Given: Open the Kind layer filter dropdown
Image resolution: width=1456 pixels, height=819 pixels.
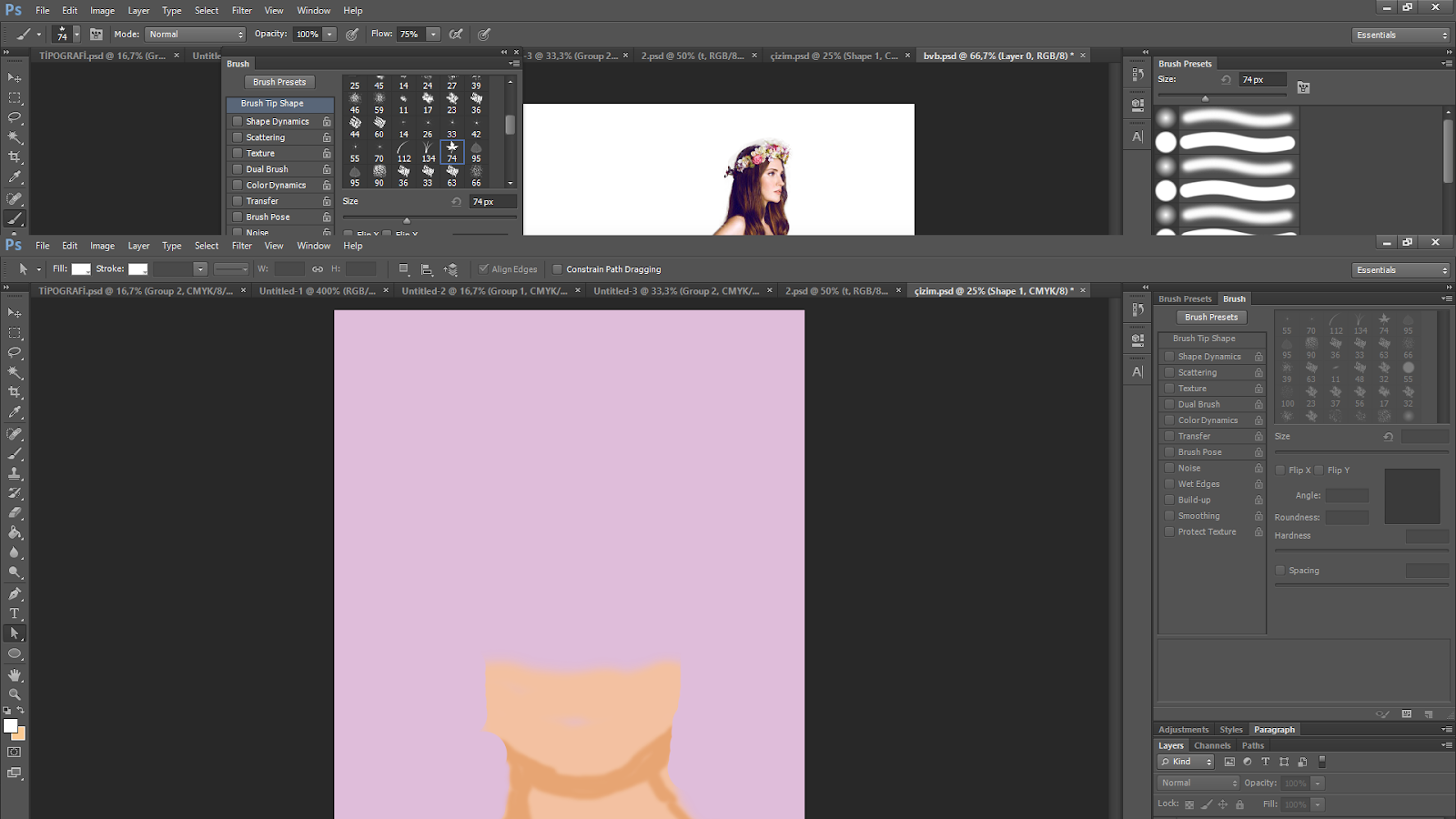Looking at the screenshot, I should coord(1187,762).
